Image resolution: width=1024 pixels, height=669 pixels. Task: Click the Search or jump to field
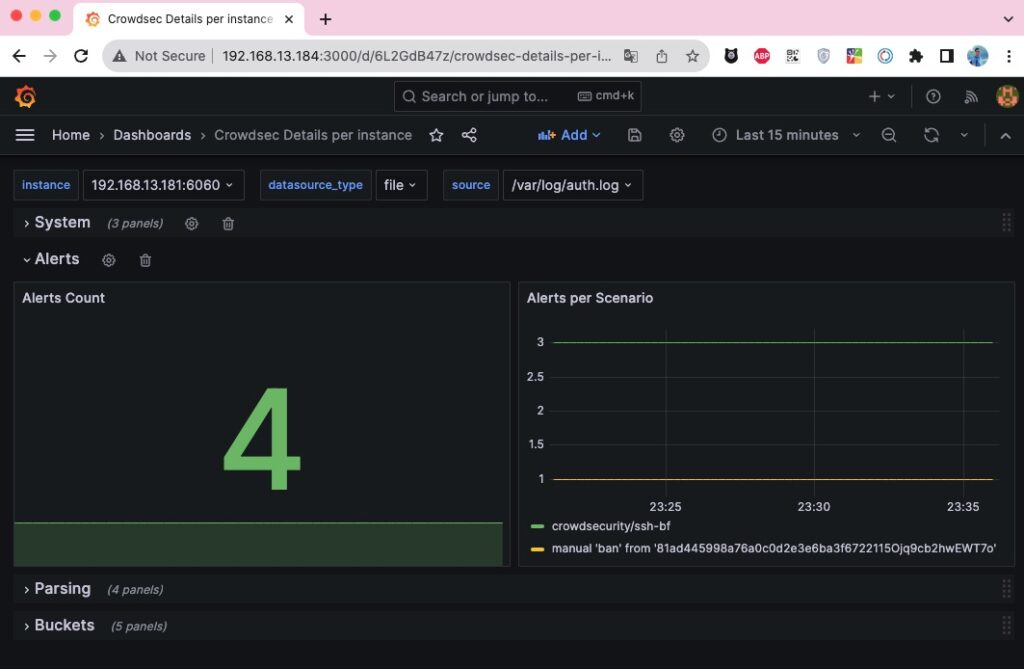click(x=517, y=97)
